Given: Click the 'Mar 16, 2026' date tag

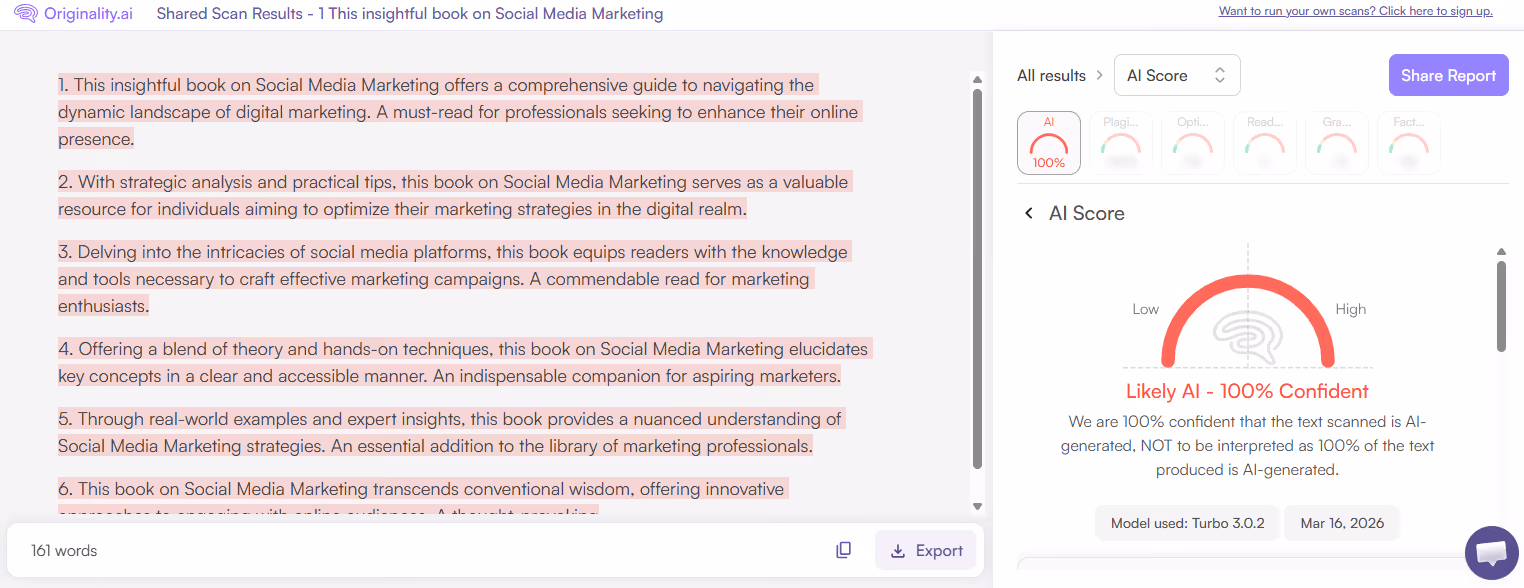Looking at the screenshot, I should pyautogui.click(x=1342, y=523).
